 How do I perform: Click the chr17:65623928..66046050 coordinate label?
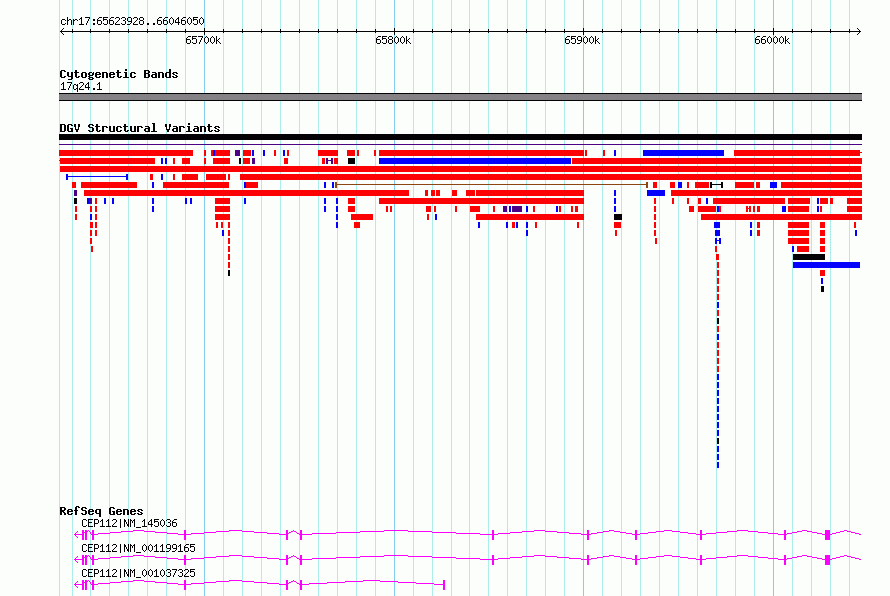132,21
